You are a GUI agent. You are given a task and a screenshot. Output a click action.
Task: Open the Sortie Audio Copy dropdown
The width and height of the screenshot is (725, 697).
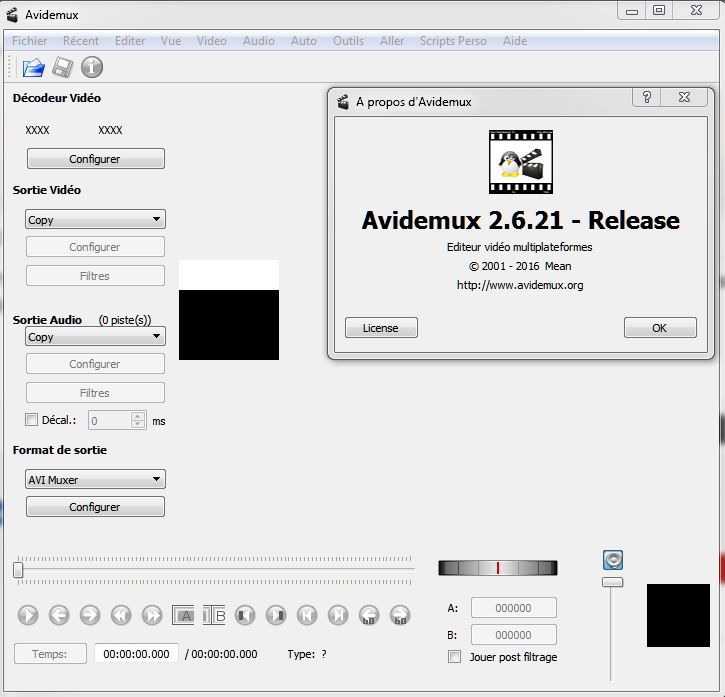(95, 336)
